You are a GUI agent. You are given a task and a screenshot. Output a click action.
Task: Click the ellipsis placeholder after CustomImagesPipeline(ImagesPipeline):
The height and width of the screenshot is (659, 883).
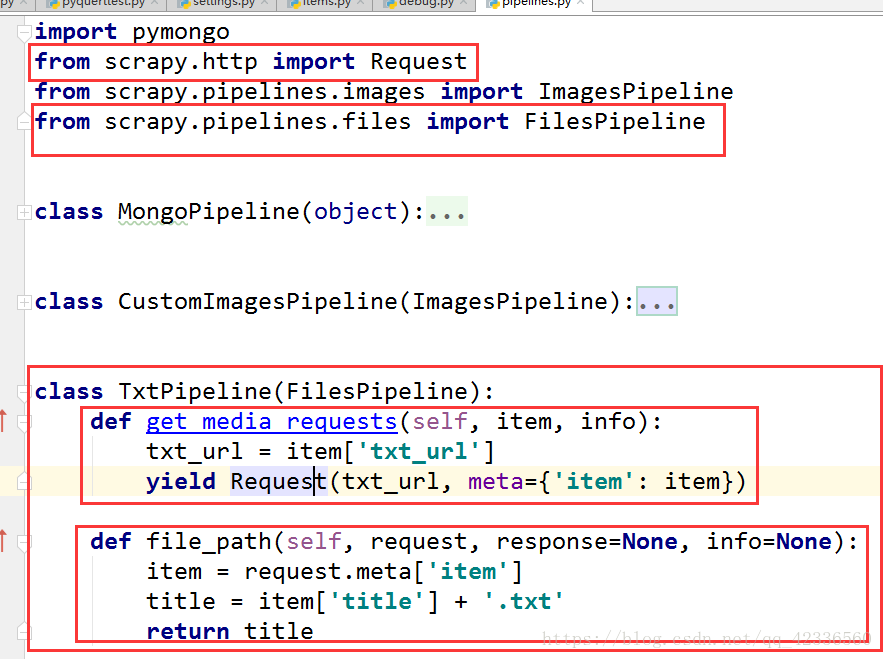coord(657,301)
